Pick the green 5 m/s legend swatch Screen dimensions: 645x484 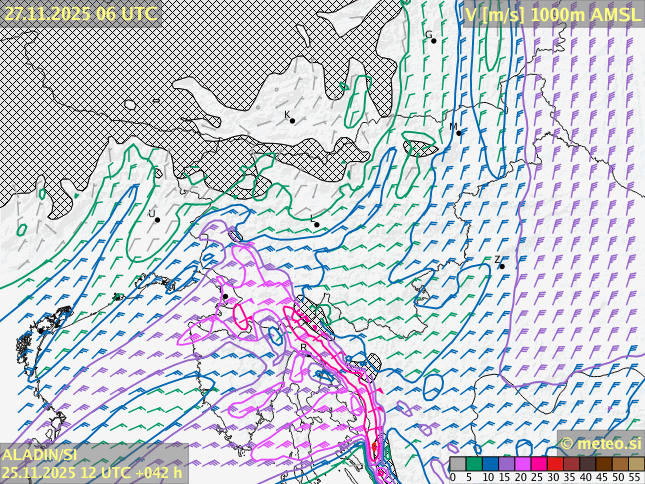473,464
